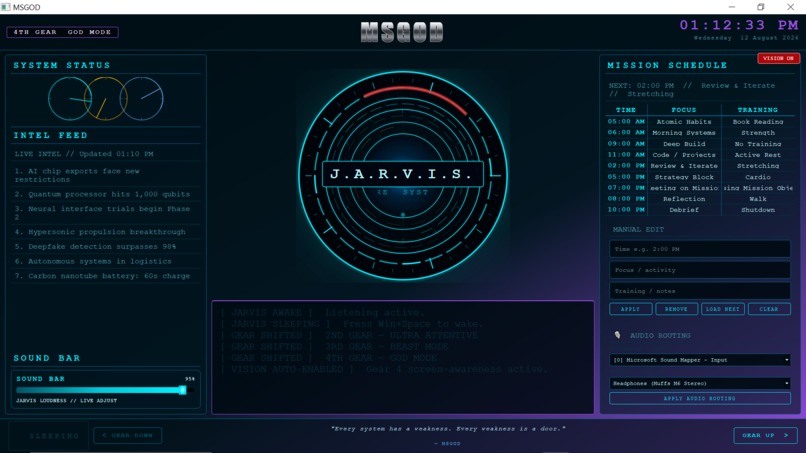Select the 05:00 PM Strategy Block row
The height and width of the screenshot is (453, 806).
700,177
